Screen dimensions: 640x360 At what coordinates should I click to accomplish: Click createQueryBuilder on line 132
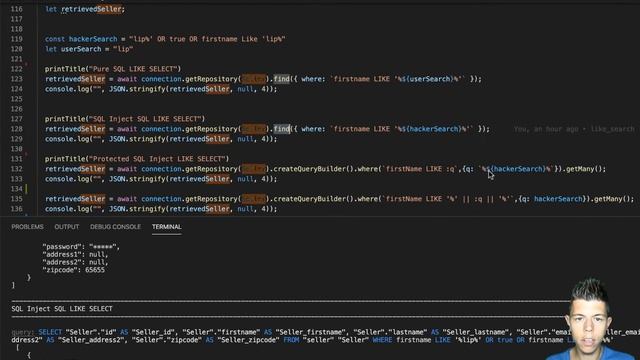point(309,169)
